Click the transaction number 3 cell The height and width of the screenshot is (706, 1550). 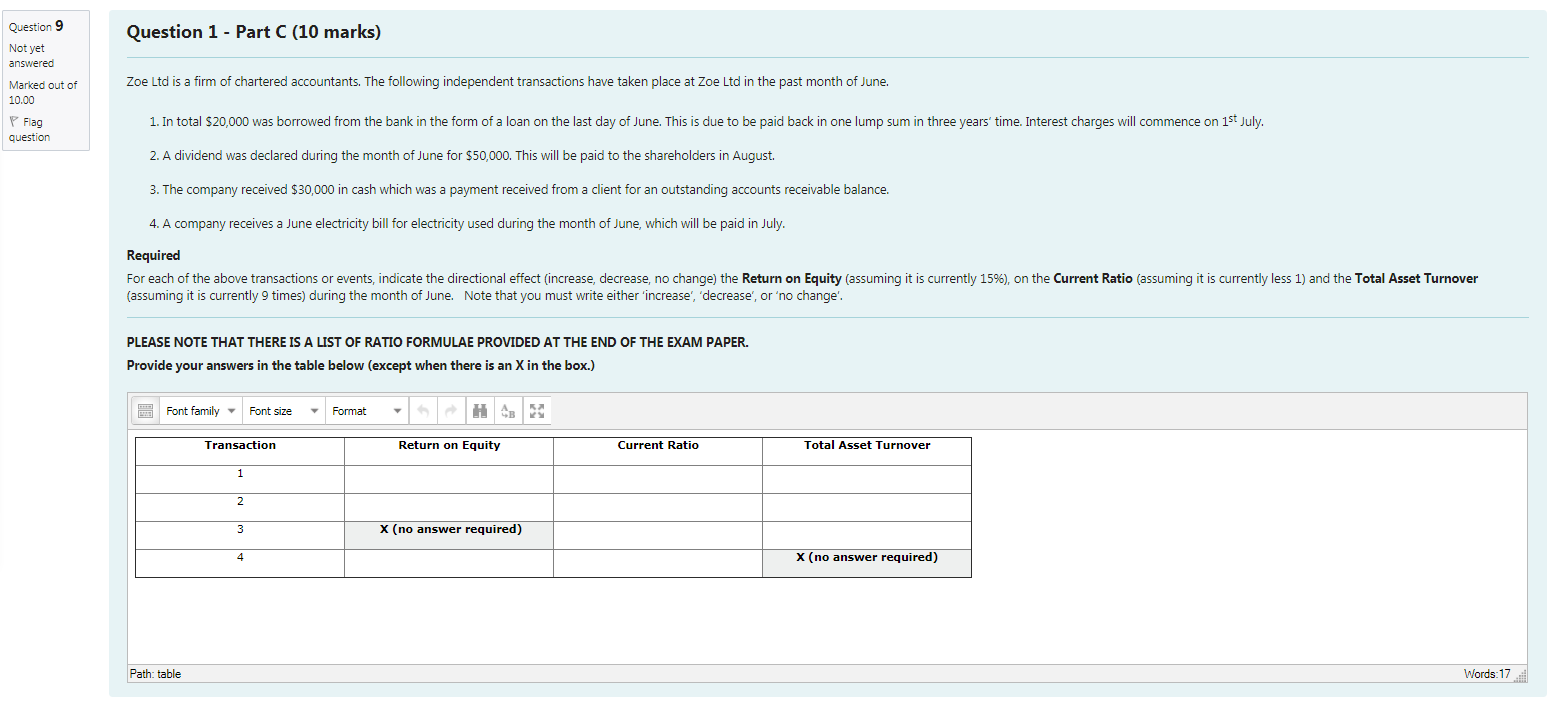[x=240, y=536]
